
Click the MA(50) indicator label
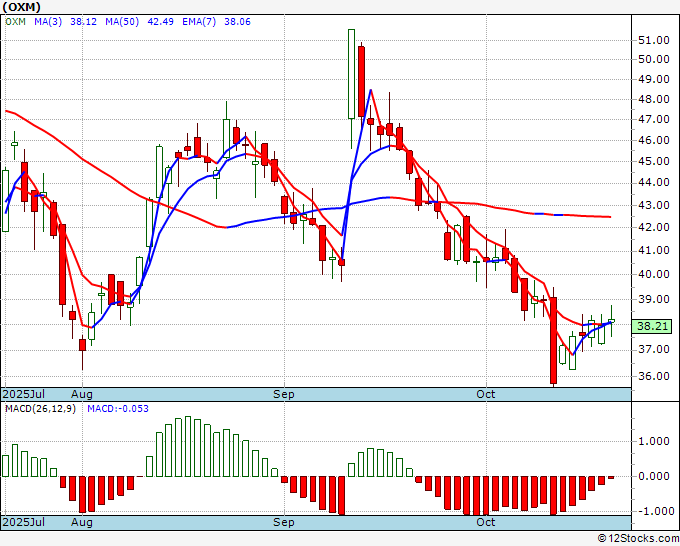point(122,22)
